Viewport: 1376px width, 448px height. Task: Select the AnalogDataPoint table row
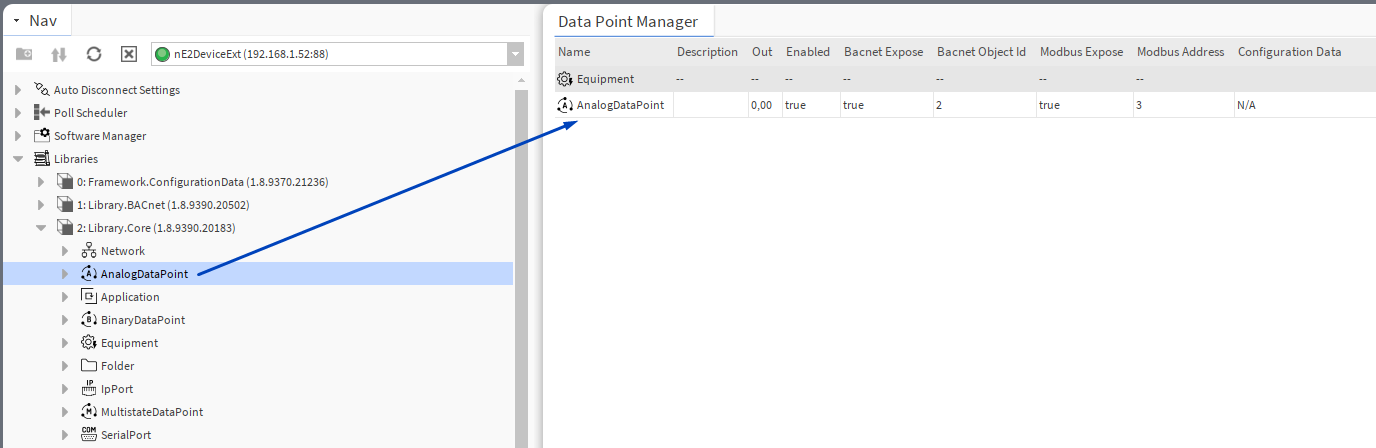click(620, 105)
